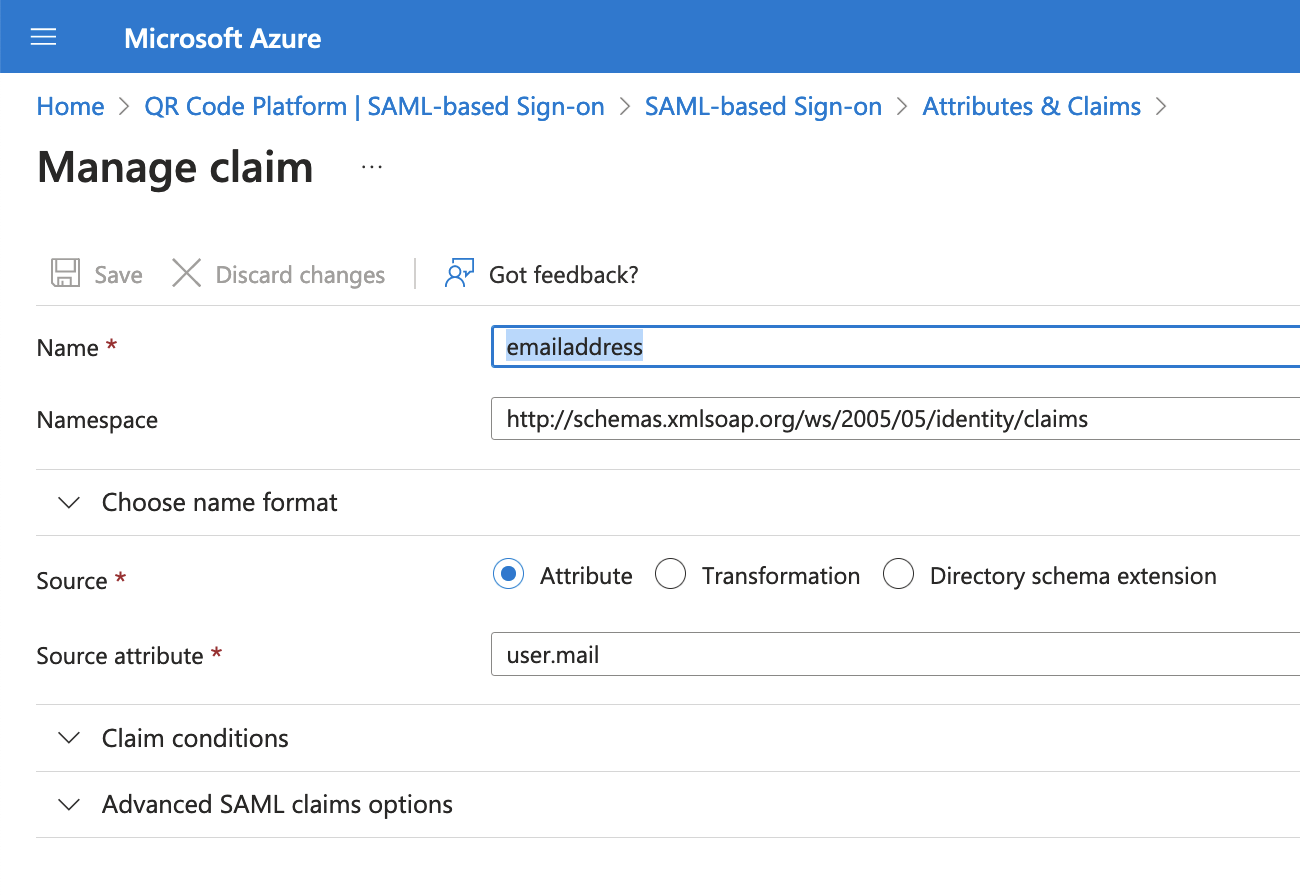Click the feedback person icon
The height and width of the screenshot is (896, 1300).
458,273
